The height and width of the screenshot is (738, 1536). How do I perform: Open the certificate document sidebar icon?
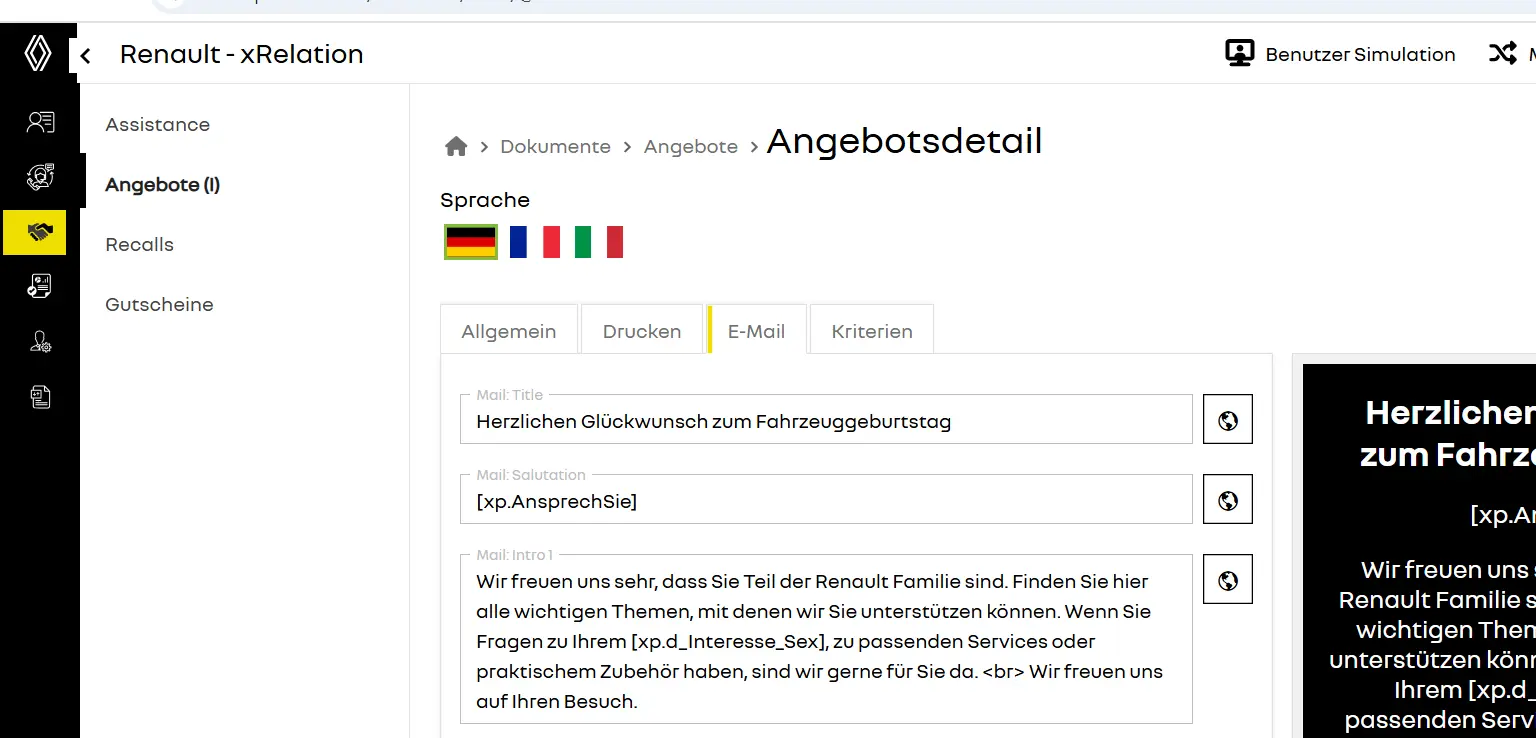[x=40, y=287]
